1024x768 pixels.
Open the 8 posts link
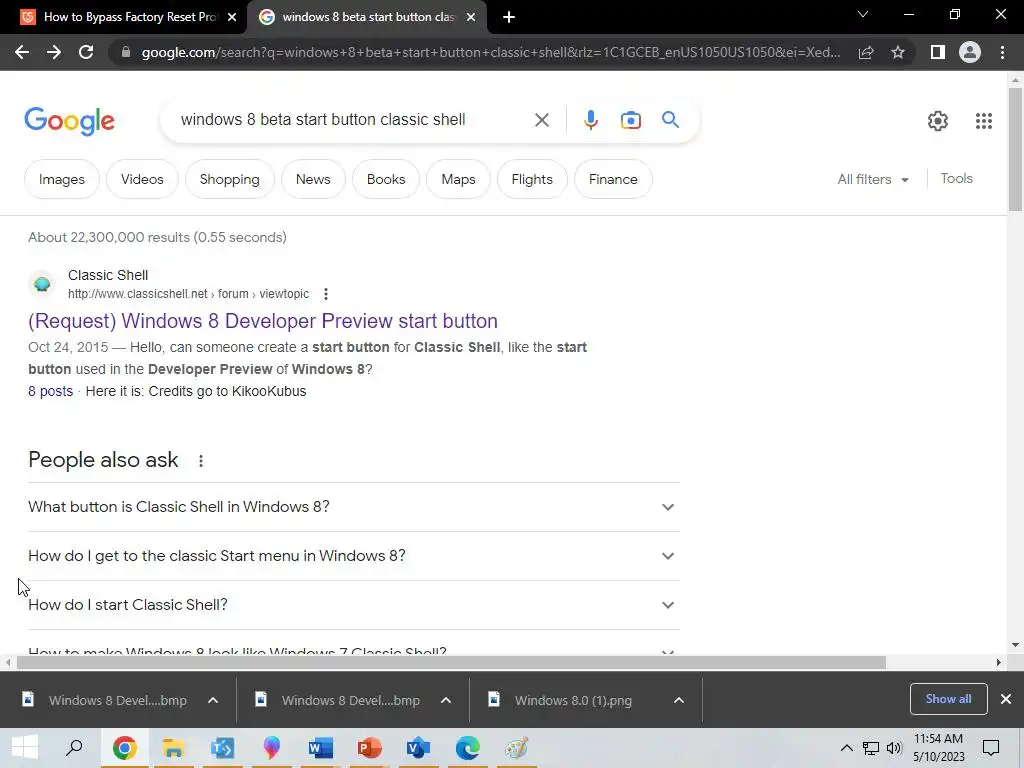50,391
